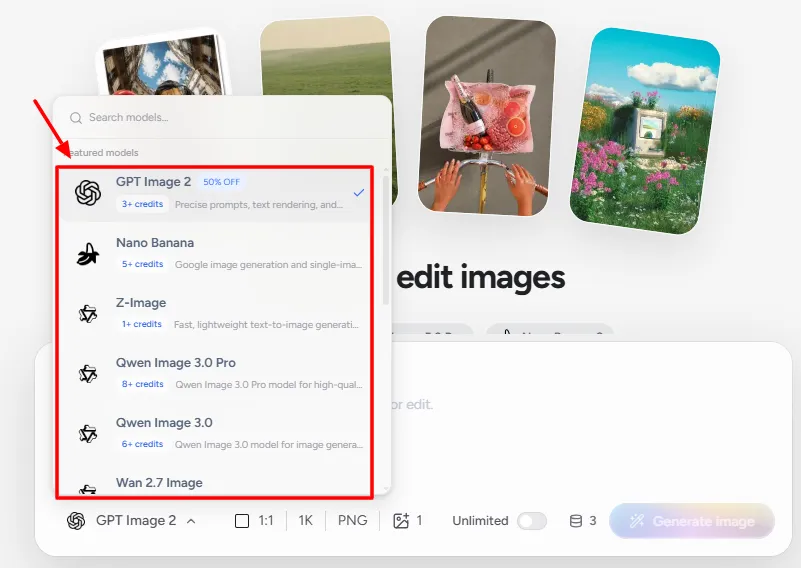Click the 8+ credits badge
This screenshot has width=801, height=568.
pos(142,384)
